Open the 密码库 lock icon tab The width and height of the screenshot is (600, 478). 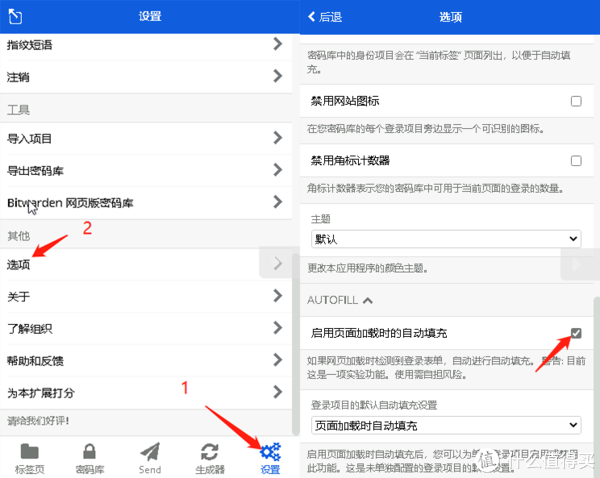[x=90, y=458]
